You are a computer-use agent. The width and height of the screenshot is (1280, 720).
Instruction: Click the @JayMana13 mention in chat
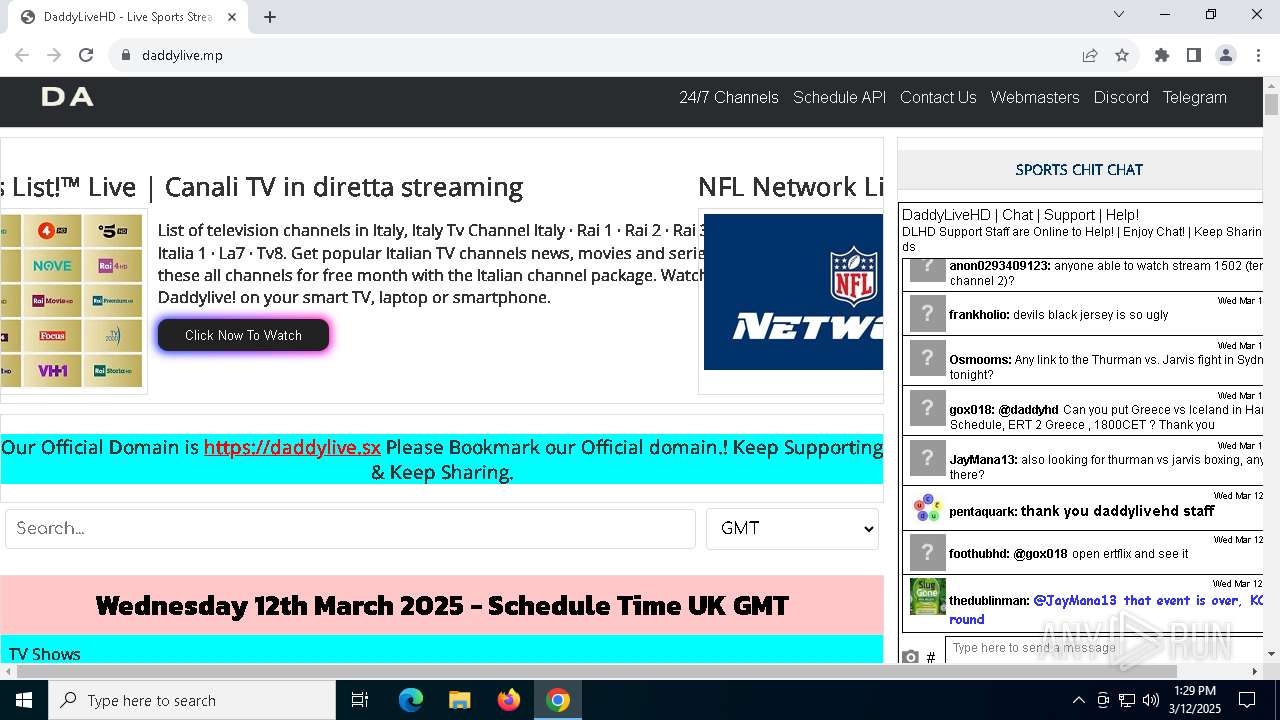[1075, 601]
